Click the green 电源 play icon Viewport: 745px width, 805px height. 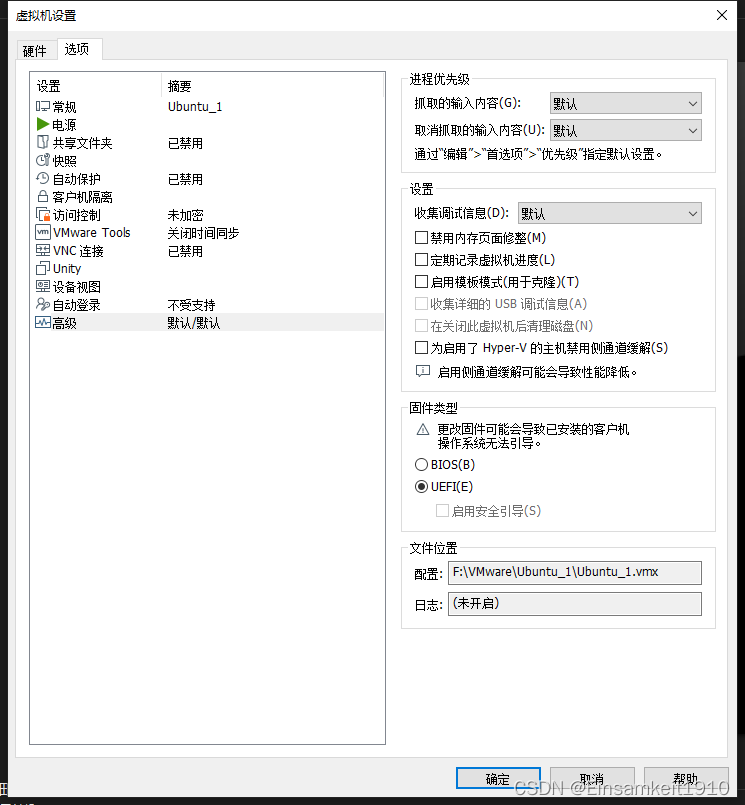click(43, 124)
